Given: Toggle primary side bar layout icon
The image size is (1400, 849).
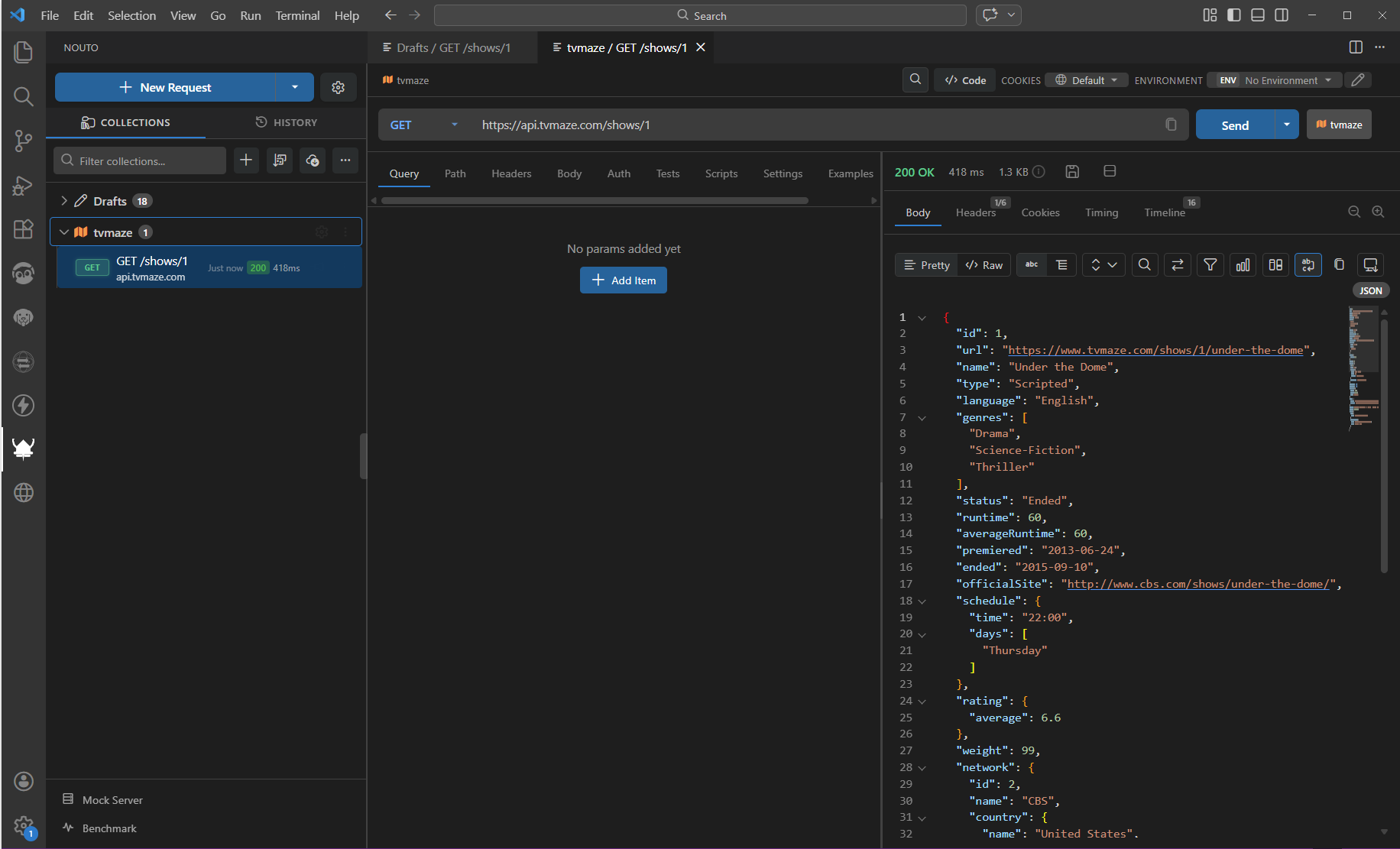Looking at the screenshot, I should [1233, 15].
